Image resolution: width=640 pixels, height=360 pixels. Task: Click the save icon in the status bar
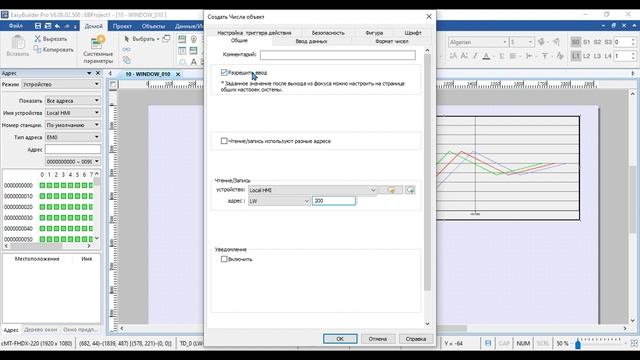click(488, 343)
